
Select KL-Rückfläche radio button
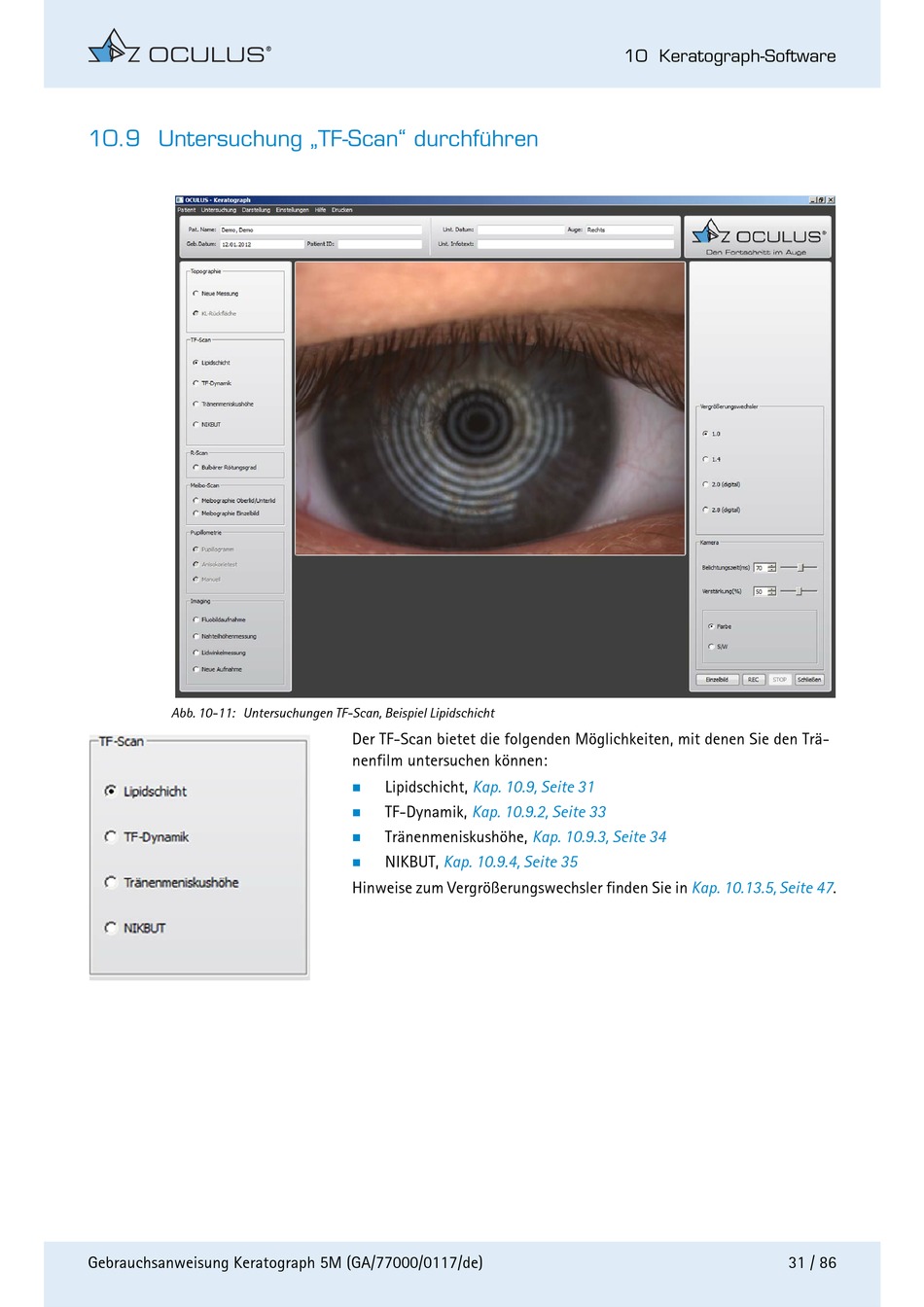(195, 314)
